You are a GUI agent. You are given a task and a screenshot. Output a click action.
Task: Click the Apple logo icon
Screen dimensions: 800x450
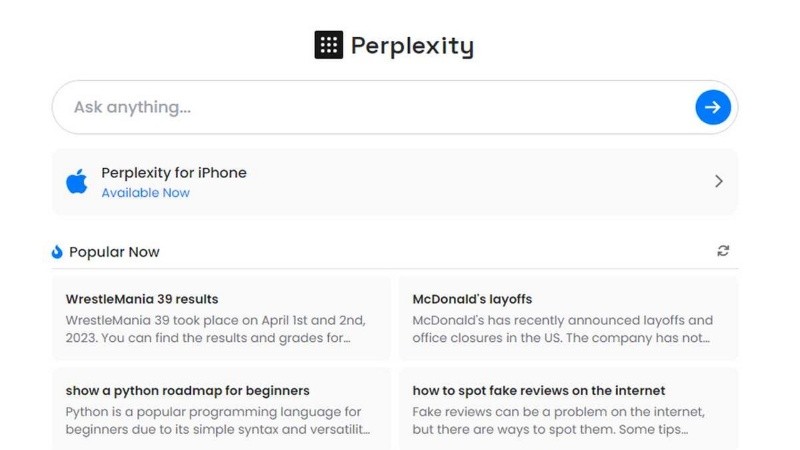tap(77, 181)
